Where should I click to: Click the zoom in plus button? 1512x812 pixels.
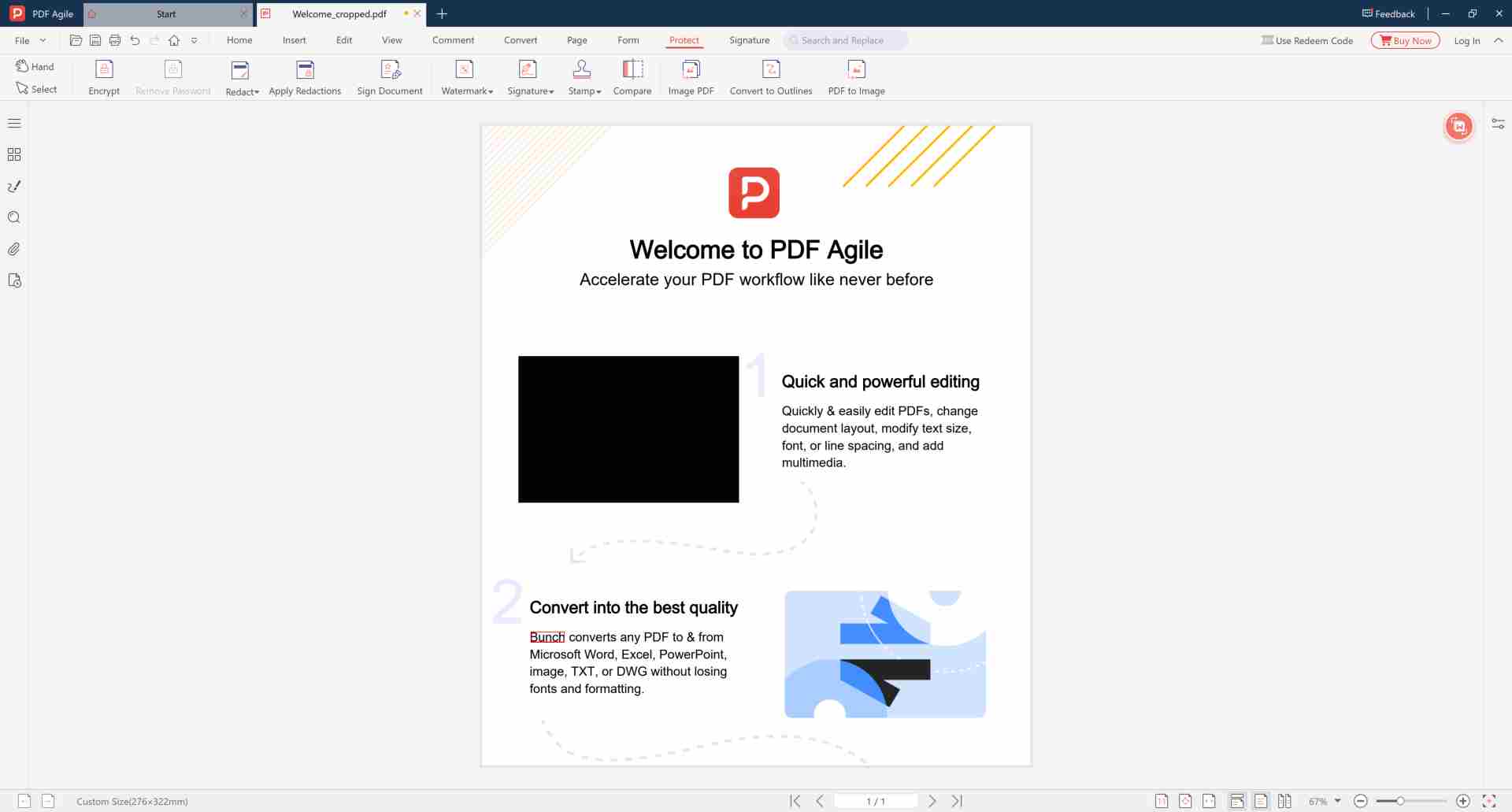[x=1463, y=801]
